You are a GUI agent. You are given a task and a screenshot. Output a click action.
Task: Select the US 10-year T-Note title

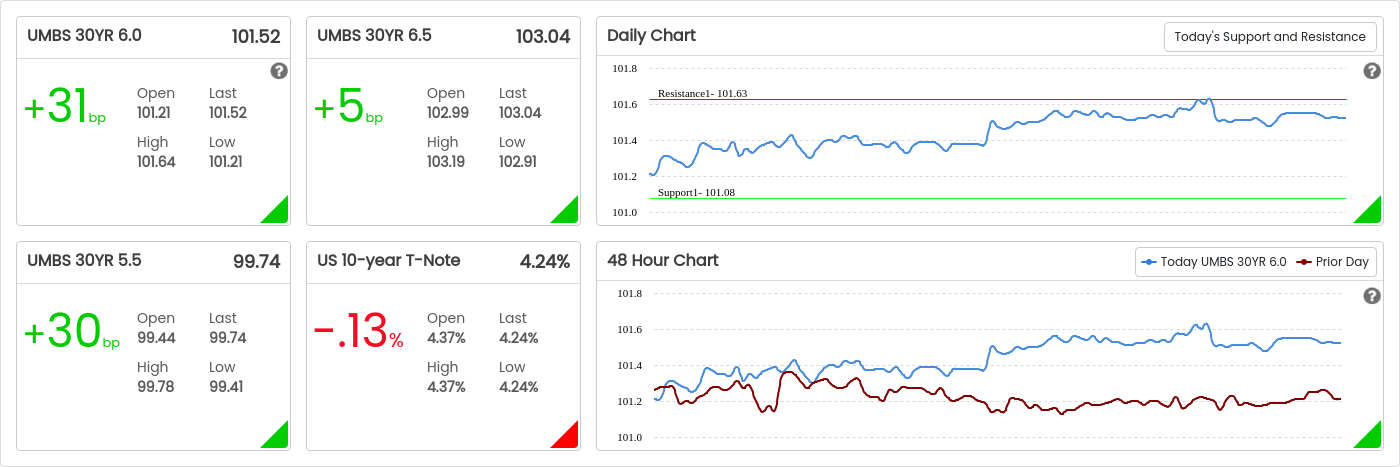pyautogui.click(x=389, y=261)
